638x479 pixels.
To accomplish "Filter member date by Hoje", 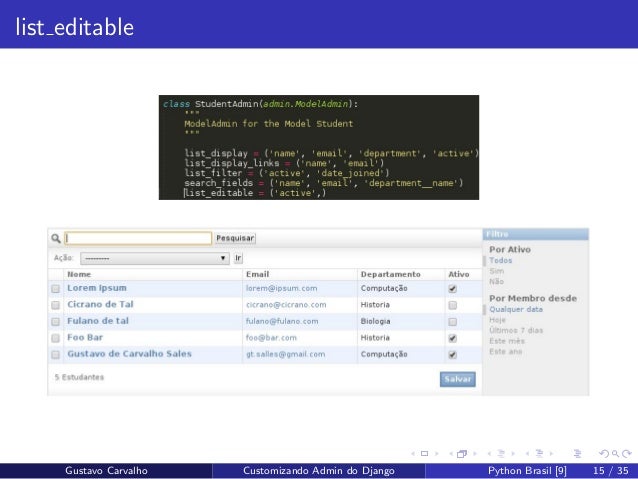I will (x=497, y=320).
